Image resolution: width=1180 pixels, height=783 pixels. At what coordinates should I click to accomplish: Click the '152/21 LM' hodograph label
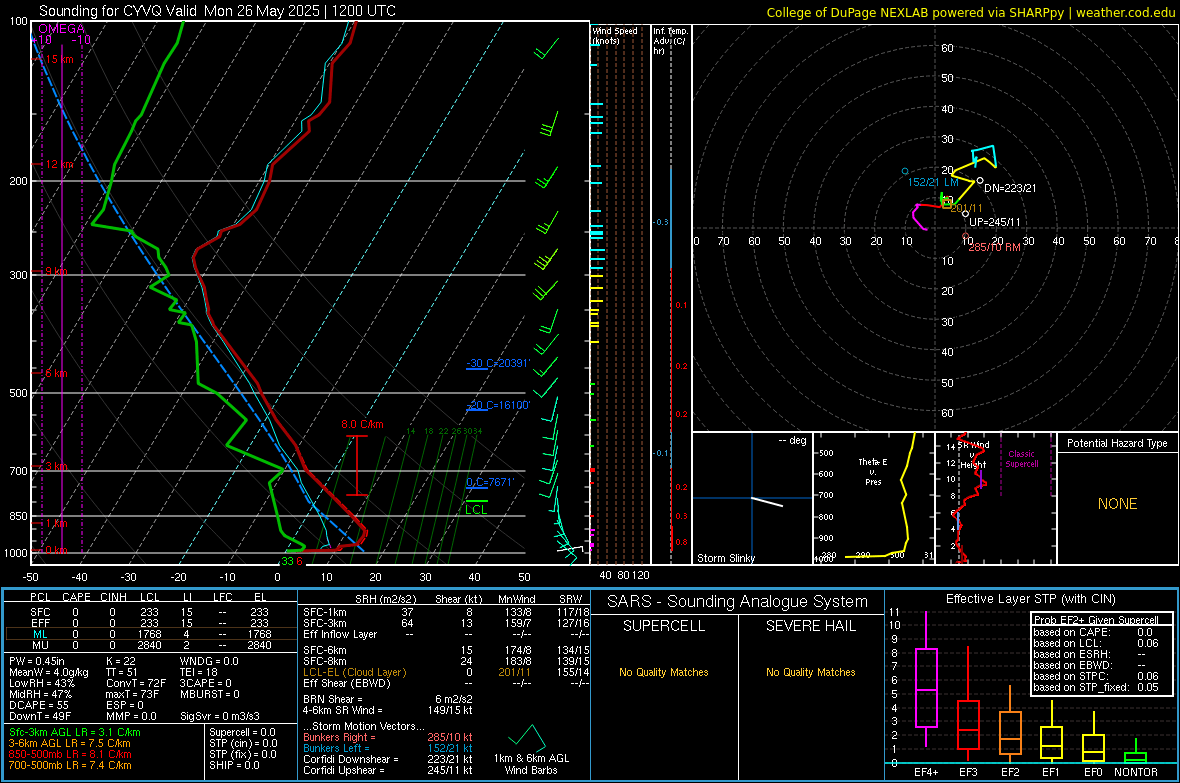(933, 182)
